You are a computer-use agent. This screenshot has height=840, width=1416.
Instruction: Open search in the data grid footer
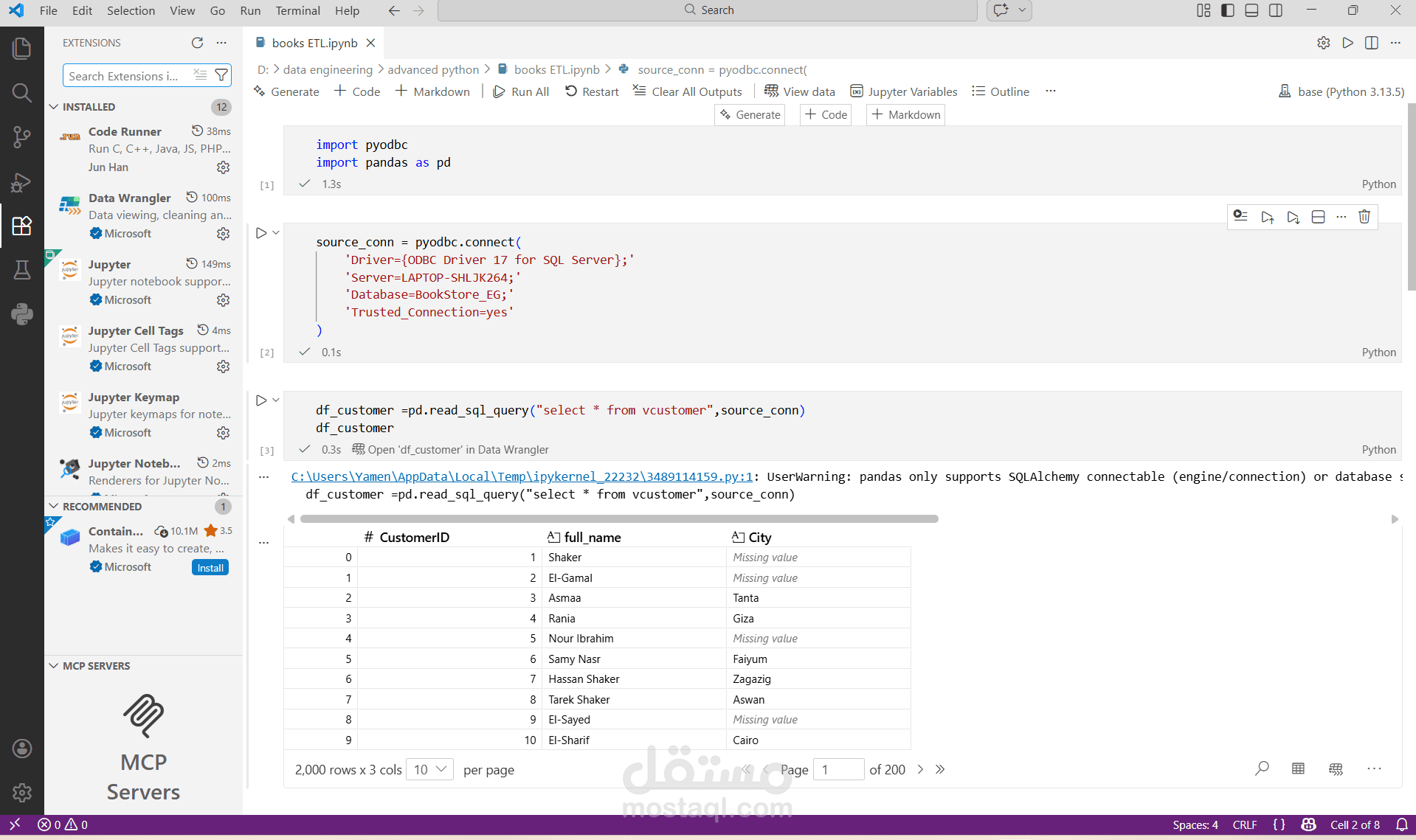click(x=1263, y=768)
